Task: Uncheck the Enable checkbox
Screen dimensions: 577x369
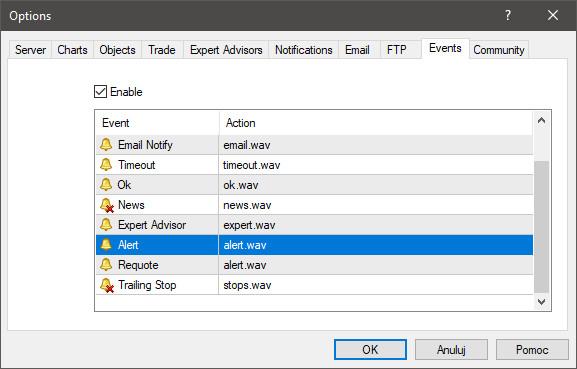Action: coord(100,92)
